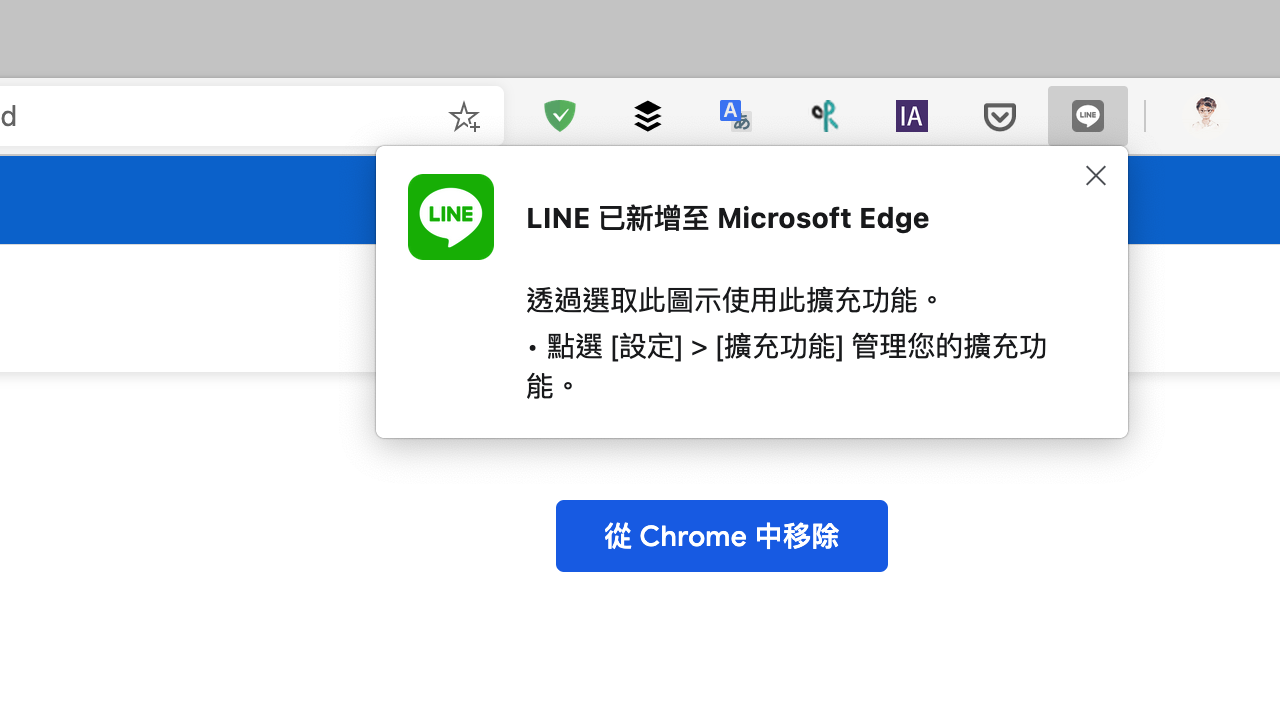The image size is (1280, 720).
Task: Select the heading LINE 已新增至 Microsoft Edge
Action: [728, 218]
